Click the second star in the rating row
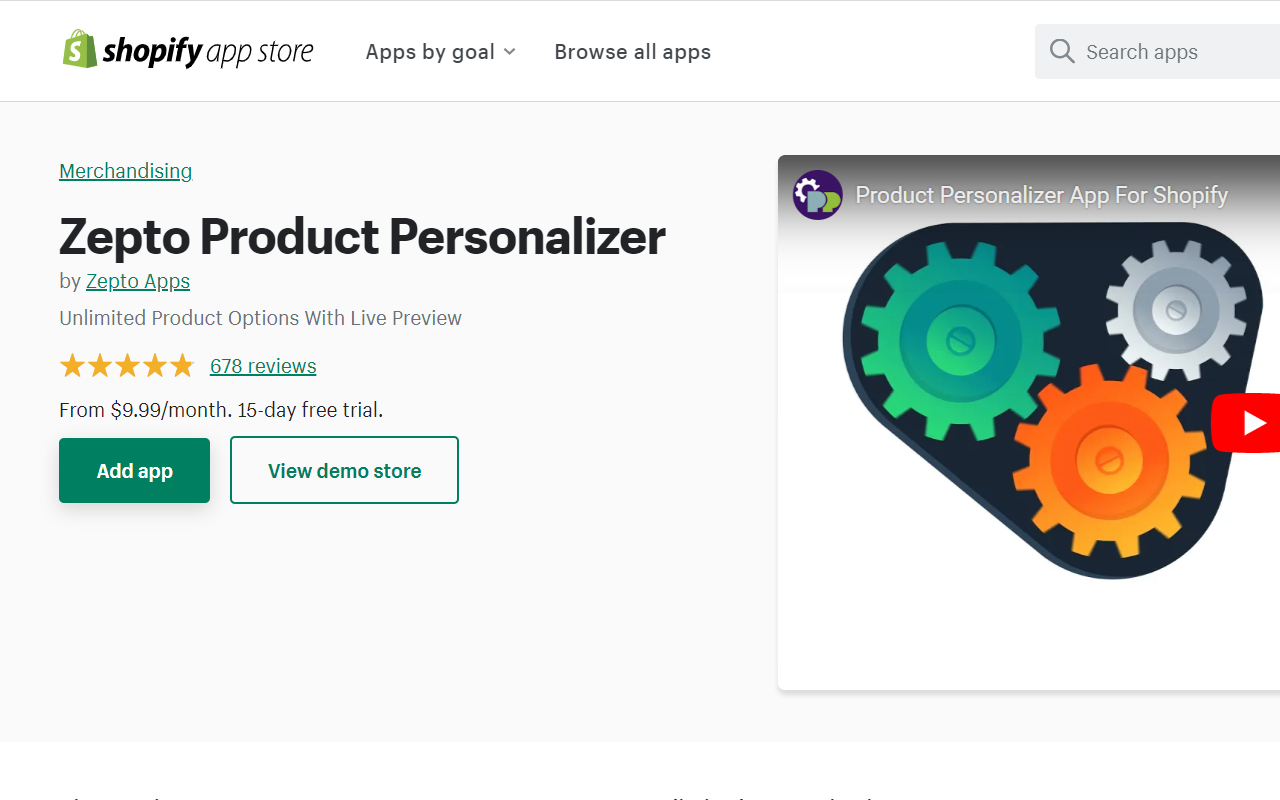The height and width of the screenshot is (800, 1280). (99, 365)
